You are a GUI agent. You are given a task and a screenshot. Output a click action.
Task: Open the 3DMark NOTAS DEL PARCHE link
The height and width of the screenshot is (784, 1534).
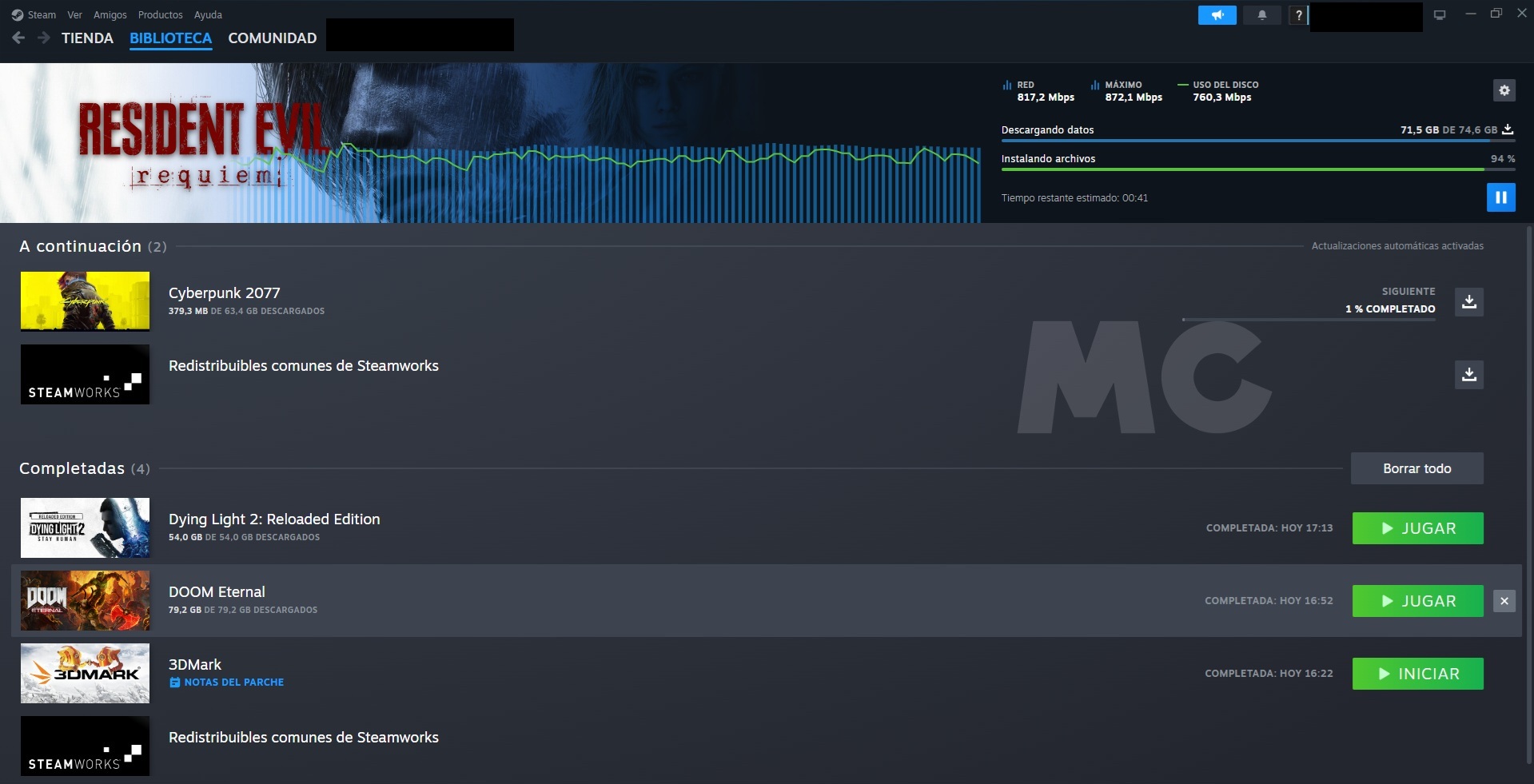[233, 683]
